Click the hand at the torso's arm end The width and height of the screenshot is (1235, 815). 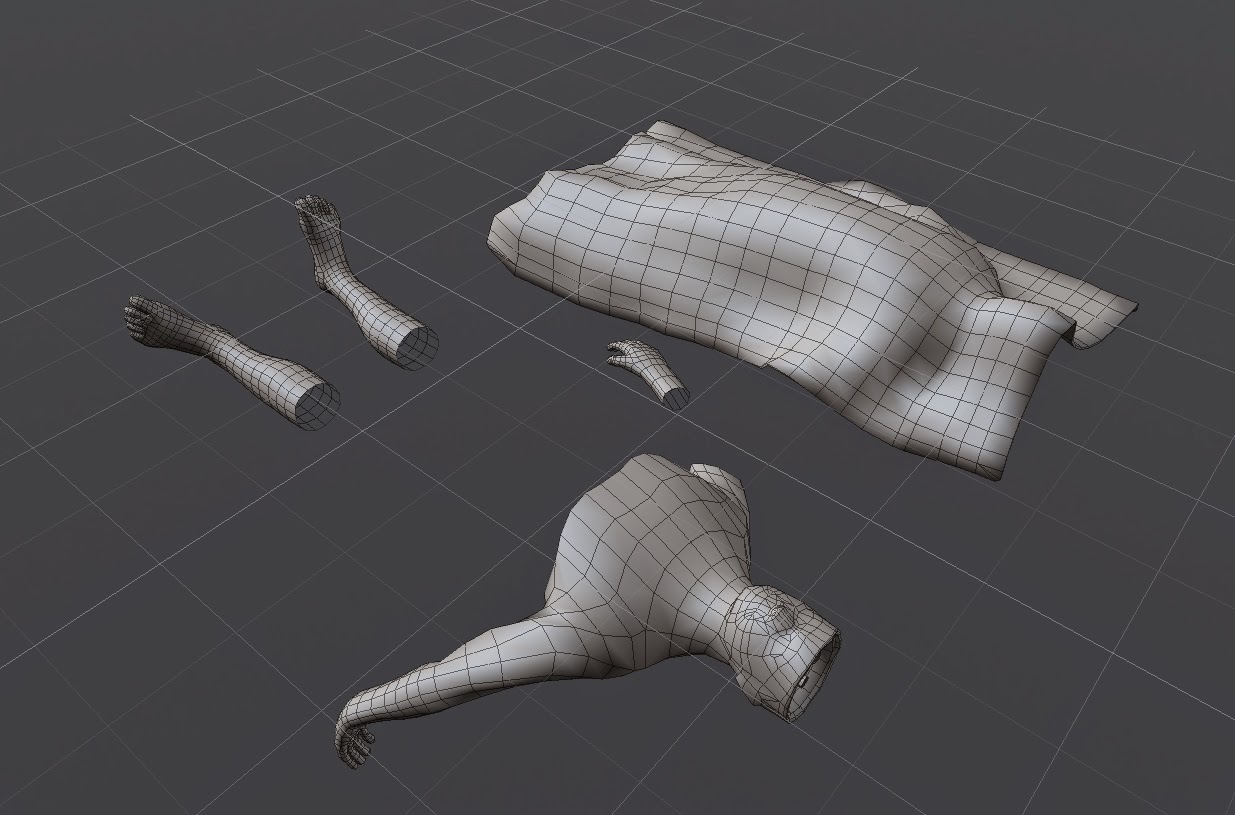coord(353,741)
